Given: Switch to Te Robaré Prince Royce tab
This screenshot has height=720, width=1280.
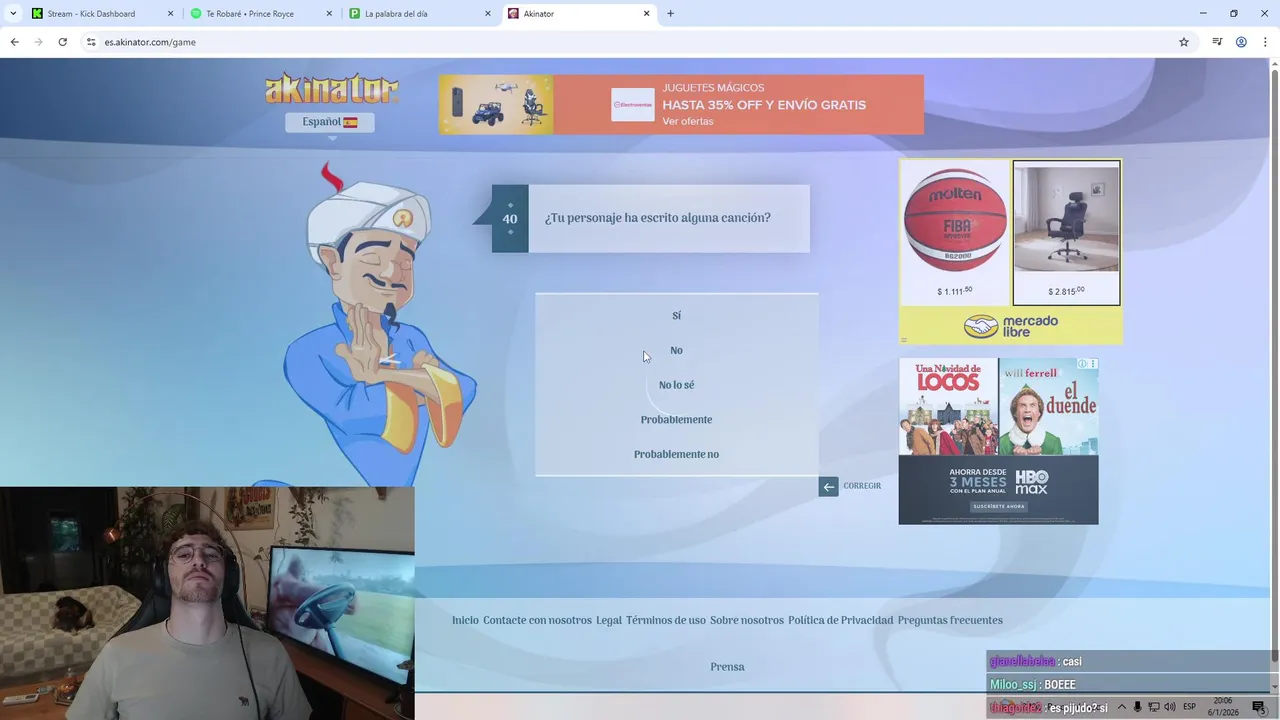Looking at the screenshot, I should pyautogui.click(x=260, y=14).
